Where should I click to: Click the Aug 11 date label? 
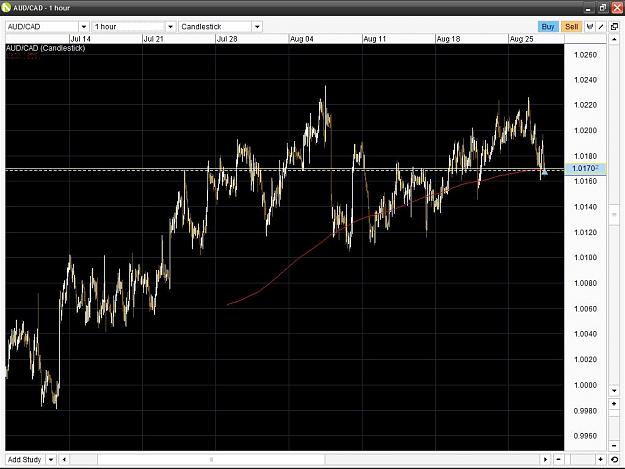click(375, 39)
